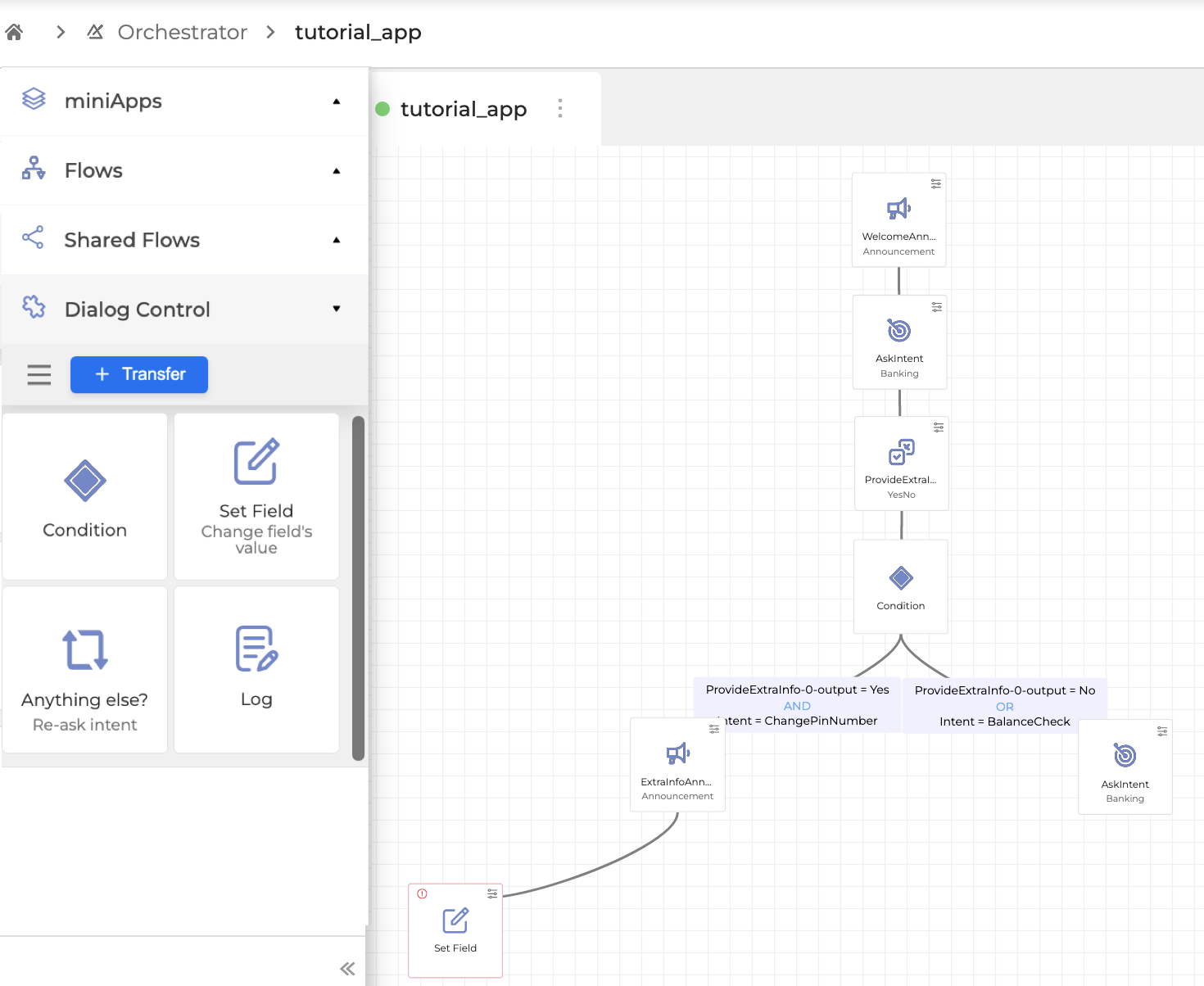Image resolution: width=1204 pixels, height=986 pixels.
Task: Click the home icon in breadcrumb
Action: click(x=14, y=32)
